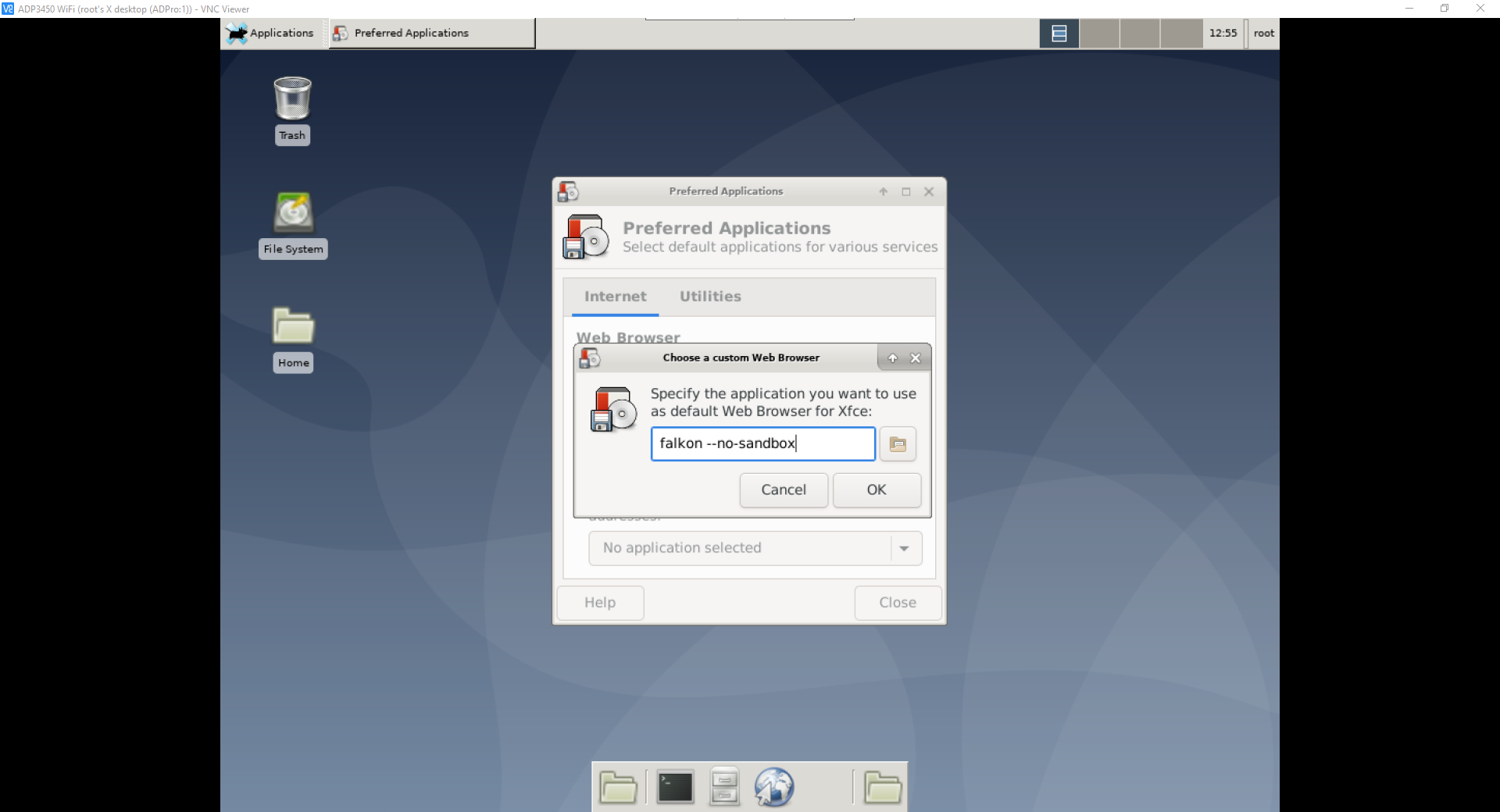Open the file manager cabinet icon in dock
1500x812 pixels.
click(724, 787)
